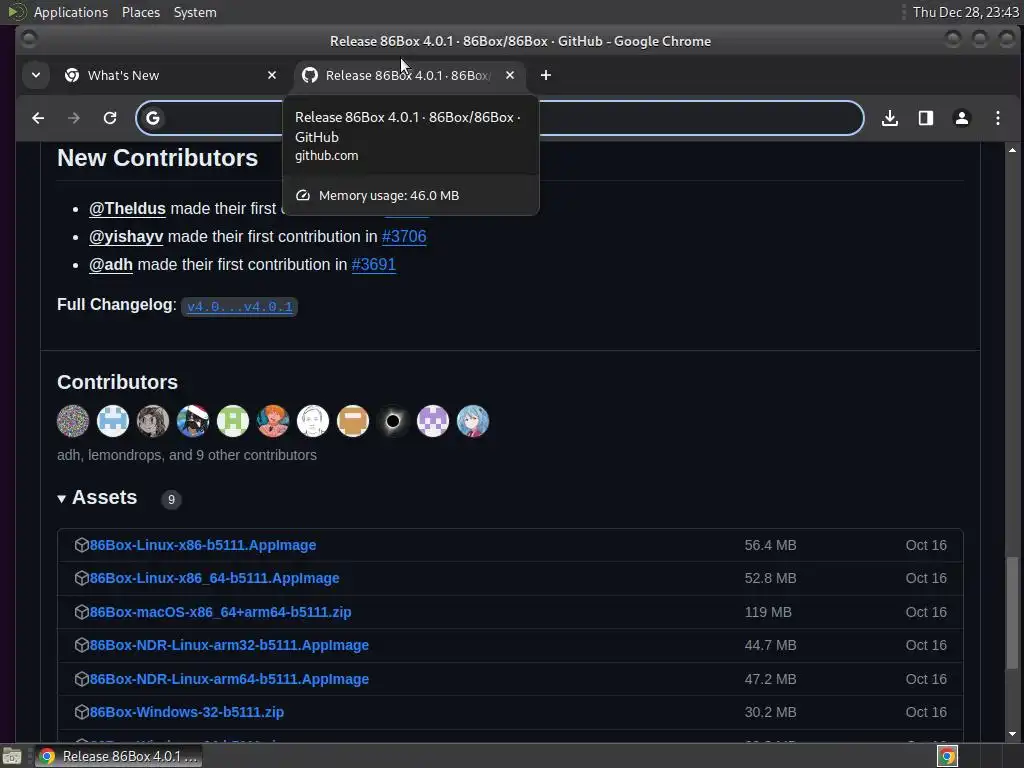
Task: Open the tab search dropdown arrow
Action: point(36,75)
